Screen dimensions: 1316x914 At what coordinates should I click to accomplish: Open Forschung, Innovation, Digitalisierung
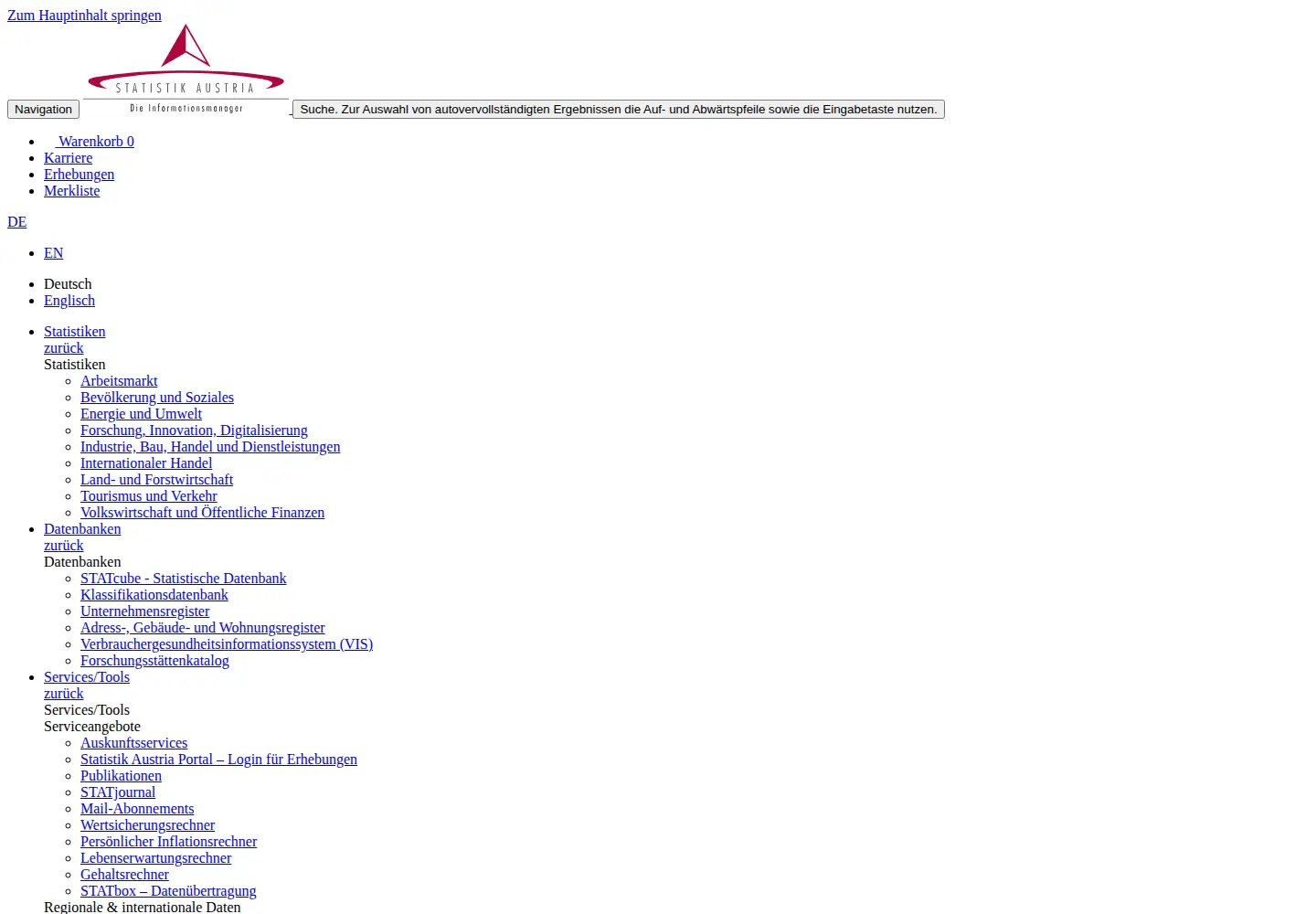pyautogui.click(x=194, y=430)
